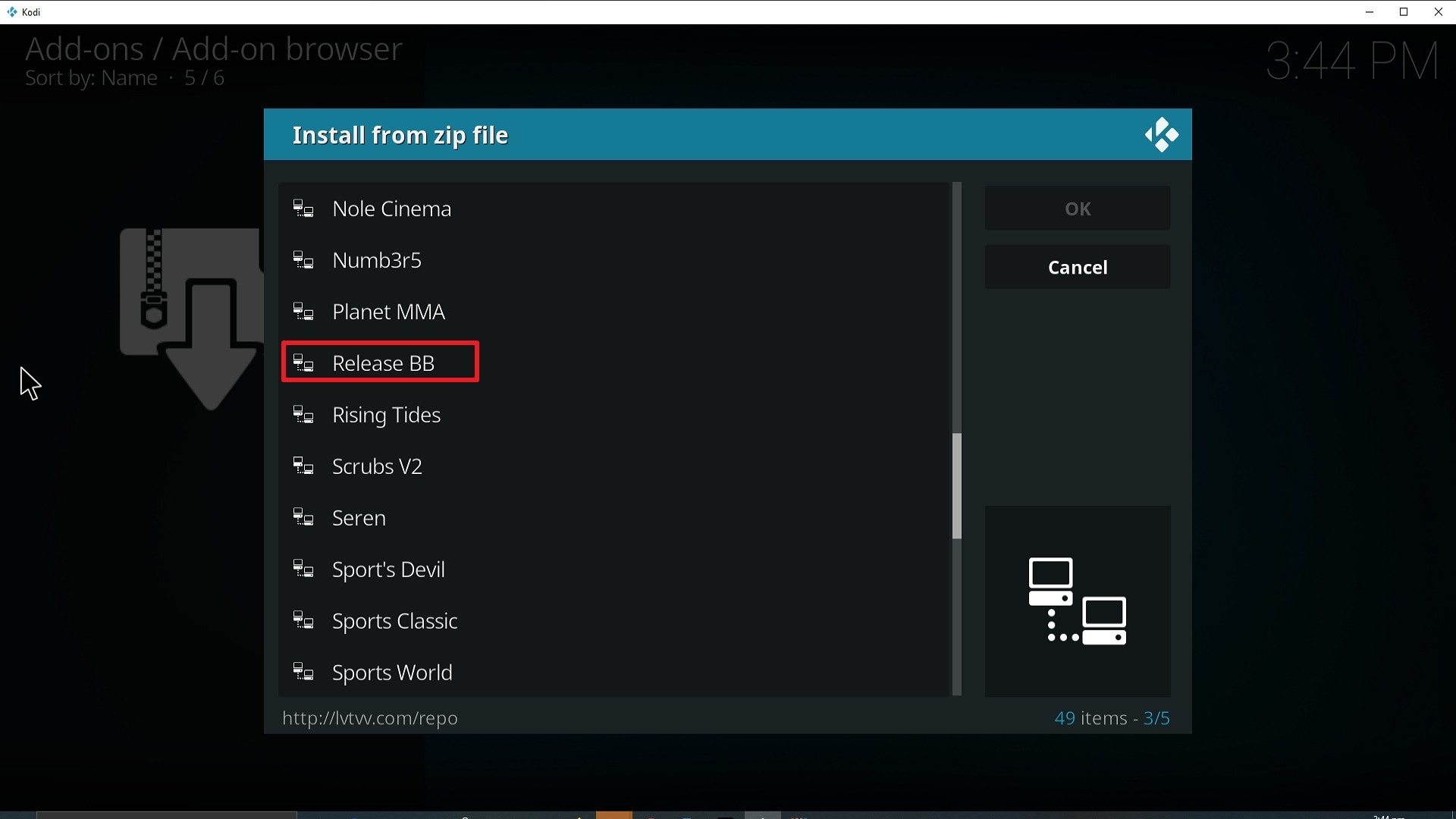Click the network share preview thumbnail
Viewport: 1456px width, 819px height.
(x=1078, y=601)
